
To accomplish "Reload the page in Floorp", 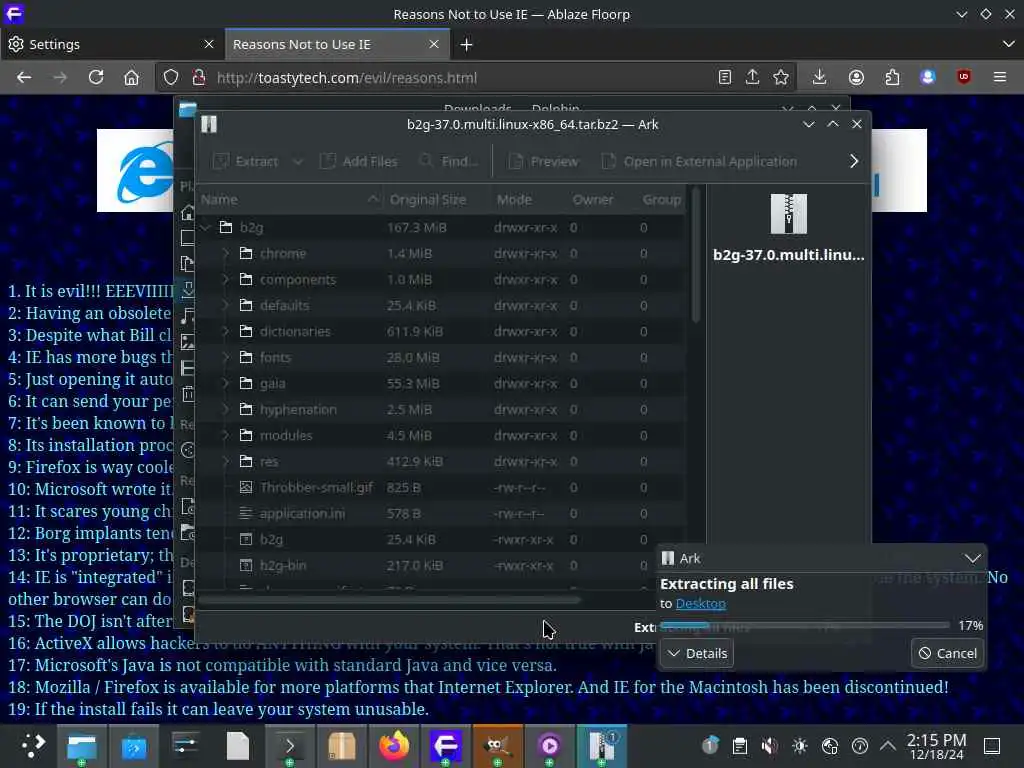I will pos(96,78).
